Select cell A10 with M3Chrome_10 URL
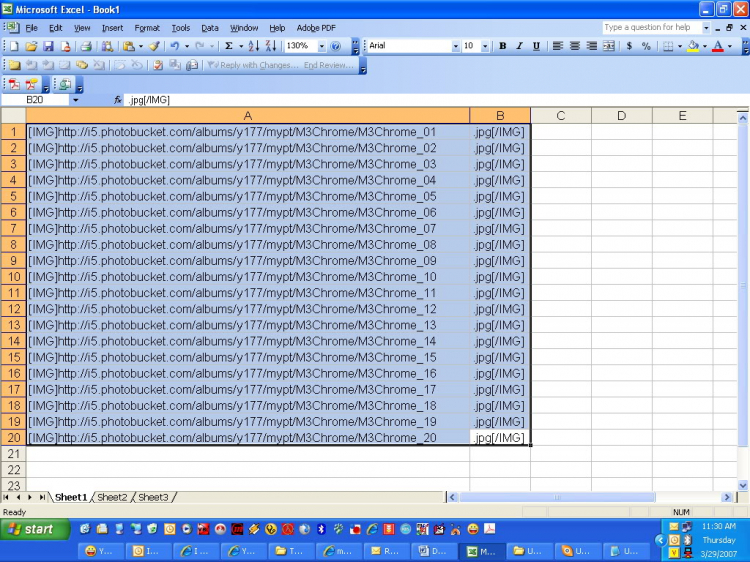750x562 pixels. (248, 277)
